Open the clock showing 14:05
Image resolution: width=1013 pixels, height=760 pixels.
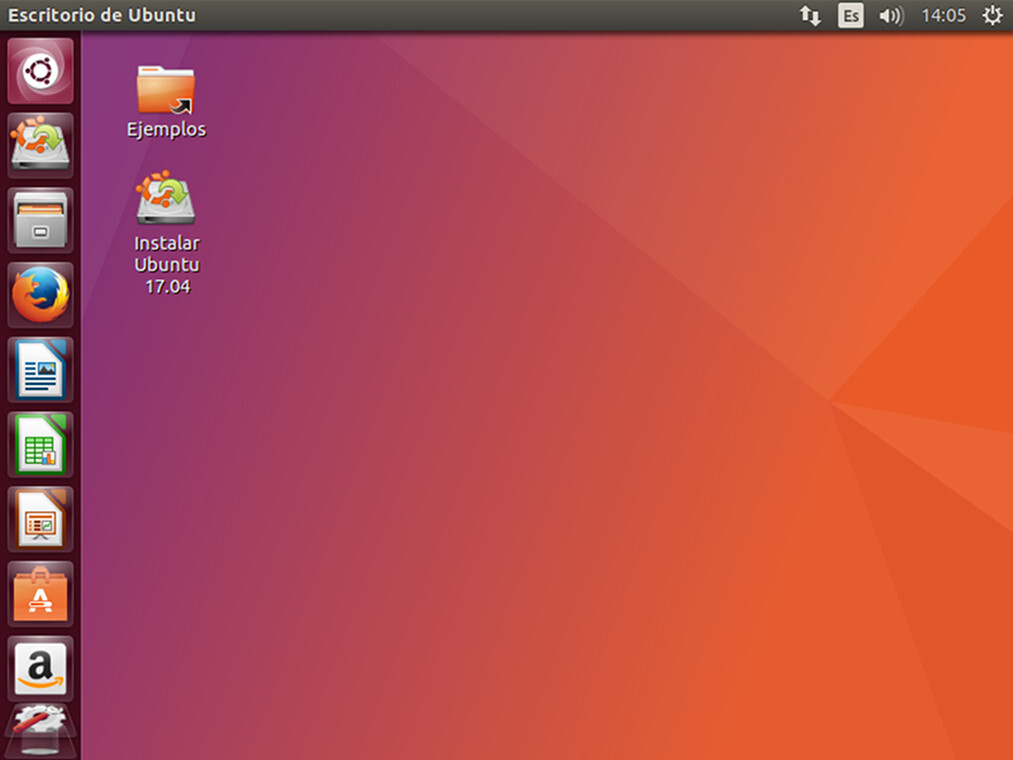(x=943, y=15)
